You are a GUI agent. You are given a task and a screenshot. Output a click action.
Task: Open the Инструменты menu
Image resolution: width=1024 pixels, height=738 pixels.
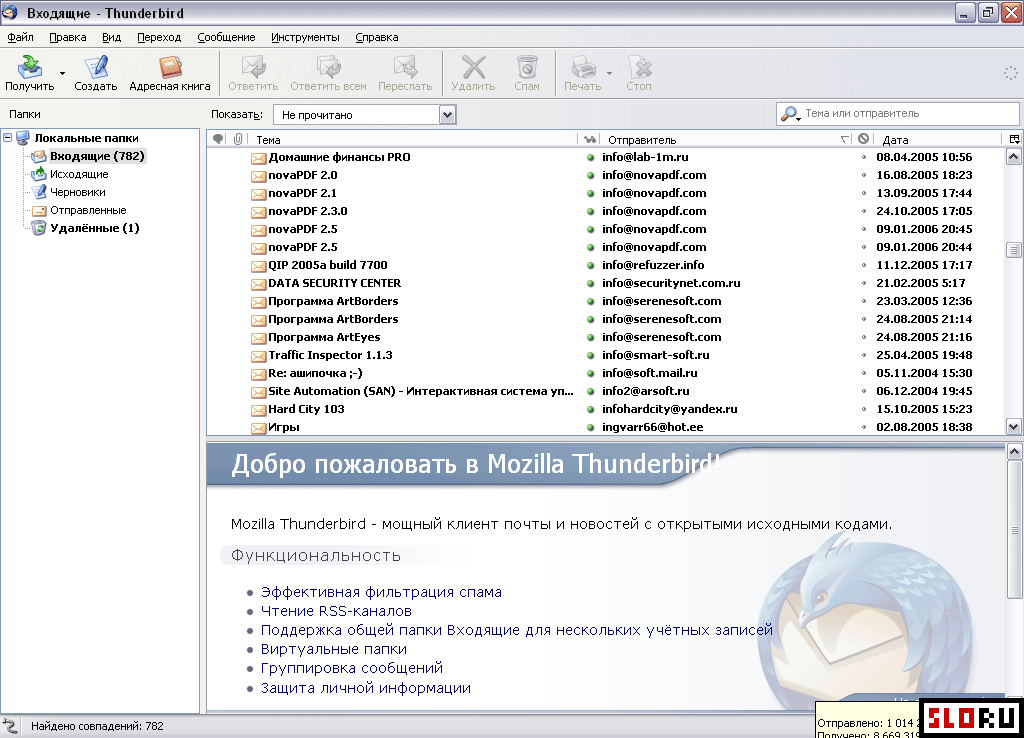pyautogui.click(x=305, y=37)
